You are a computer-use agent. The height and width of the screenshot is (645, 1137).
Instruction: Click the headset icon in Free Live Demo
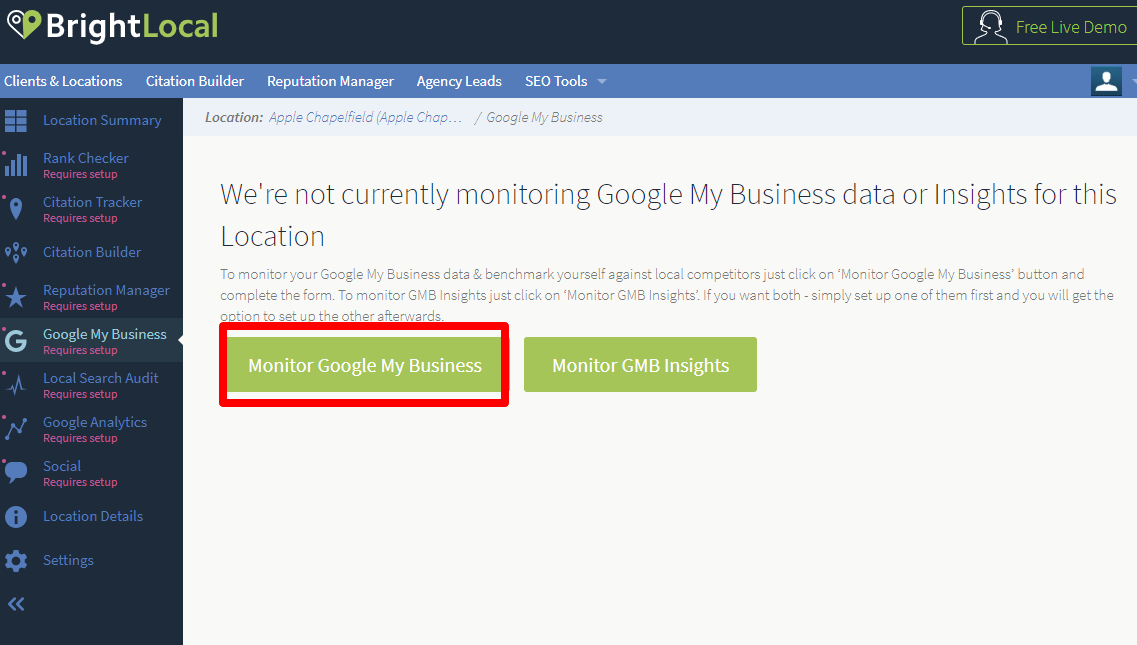pyautogui.click(x=991, y=27)
